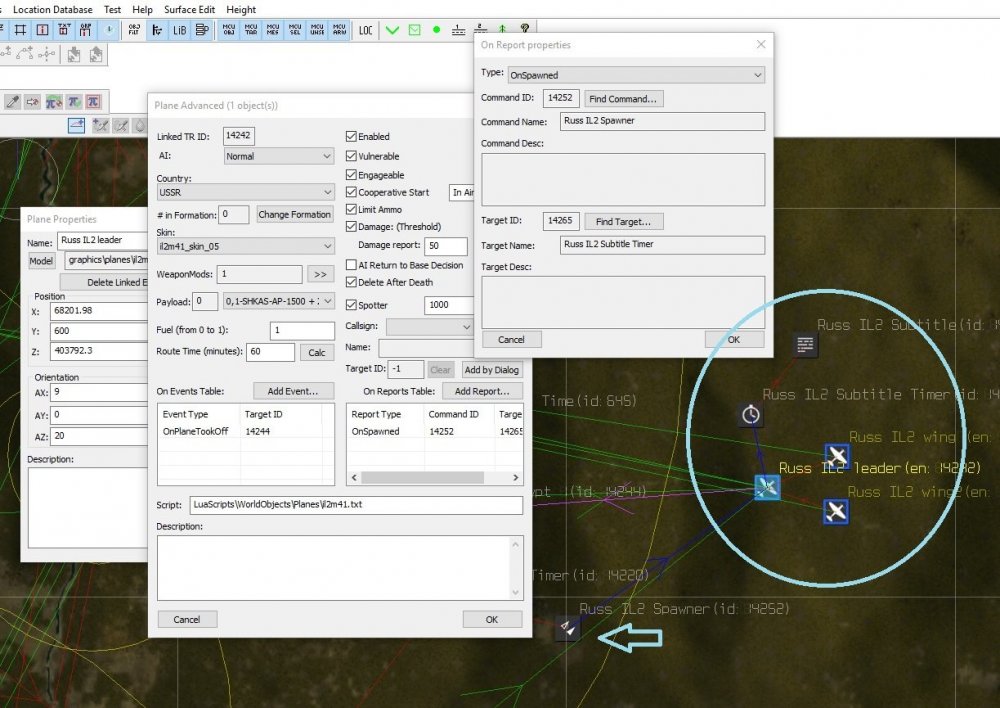The height and width of the screenshot is (708, 1000).
Task: Click the Add Event... button
Action: point(294,391)
